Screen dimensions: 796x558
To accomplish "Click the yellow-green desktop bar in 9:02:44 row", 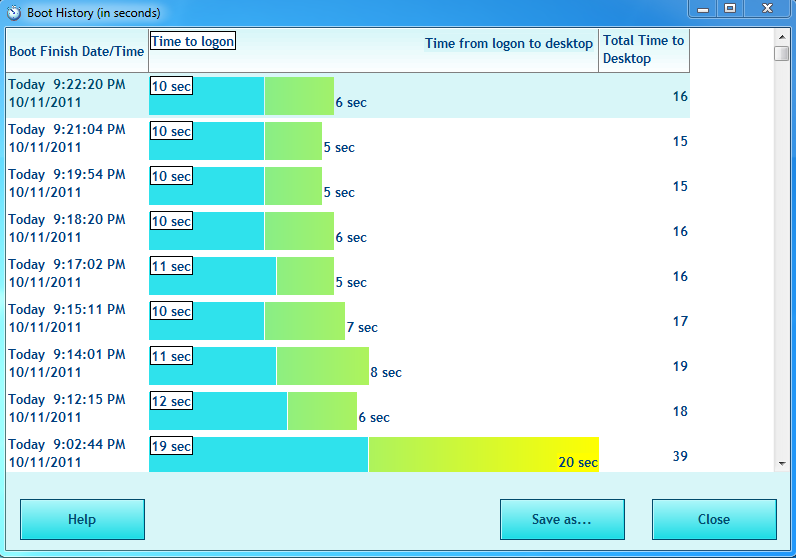I will pyautogui.click(x=483, y=454).
